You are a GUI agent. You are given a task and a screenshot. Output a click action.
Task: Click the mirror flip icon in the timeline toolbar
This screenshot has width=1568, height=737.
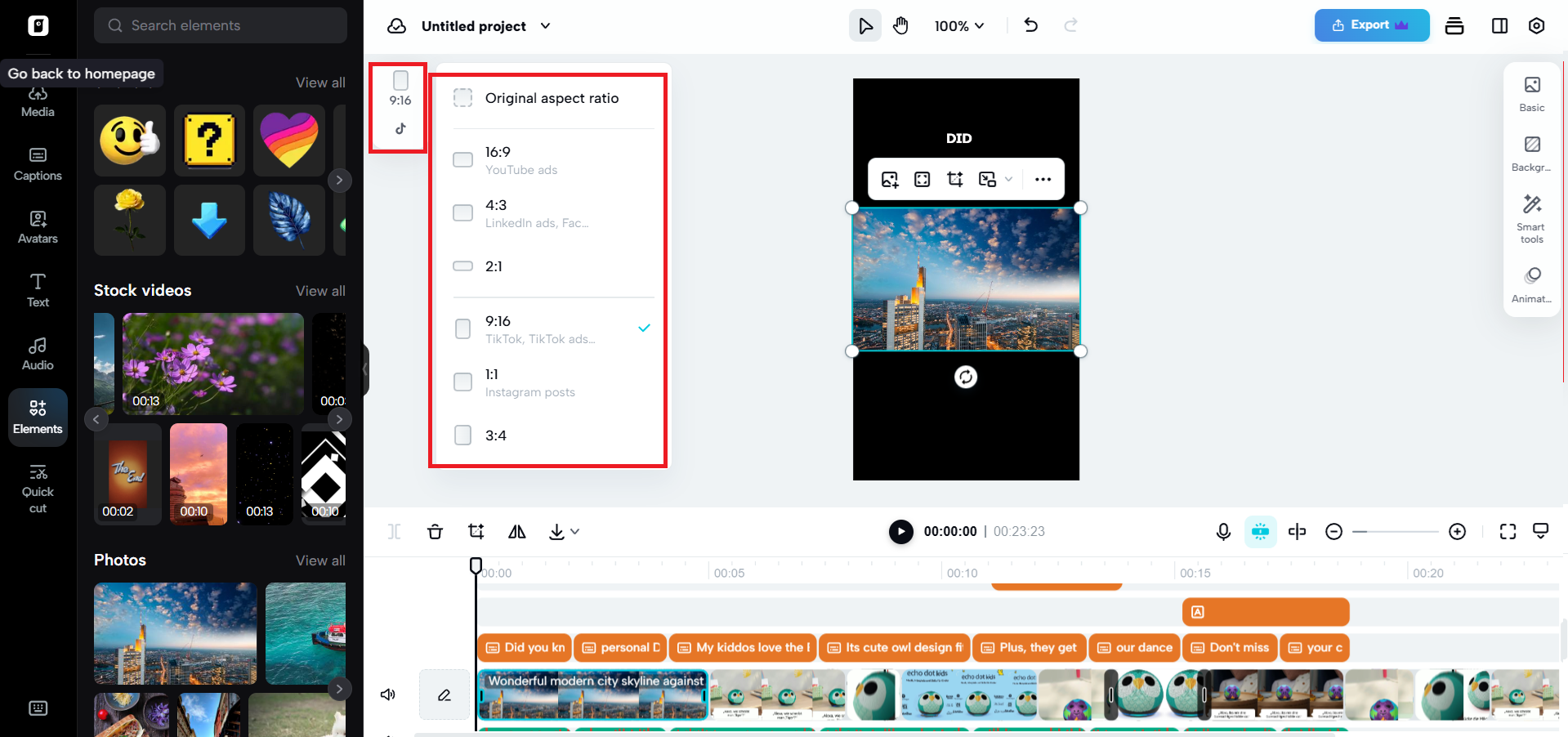tap(516, 532)
